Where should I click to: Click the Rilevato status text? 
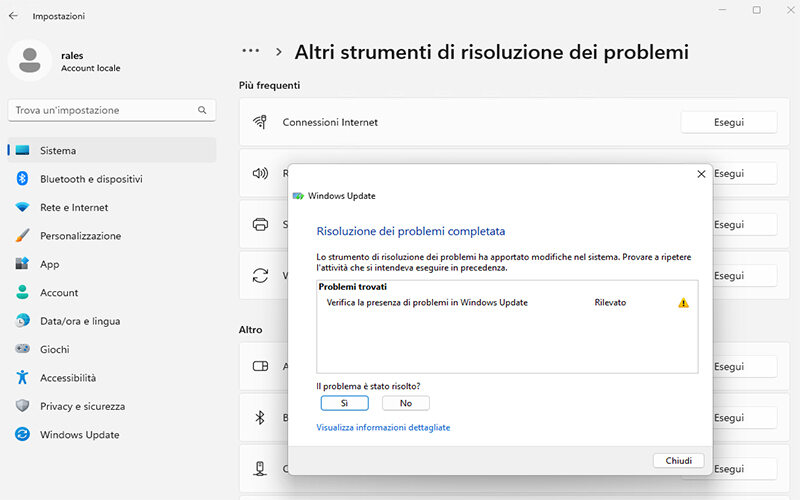click(610, 303)
